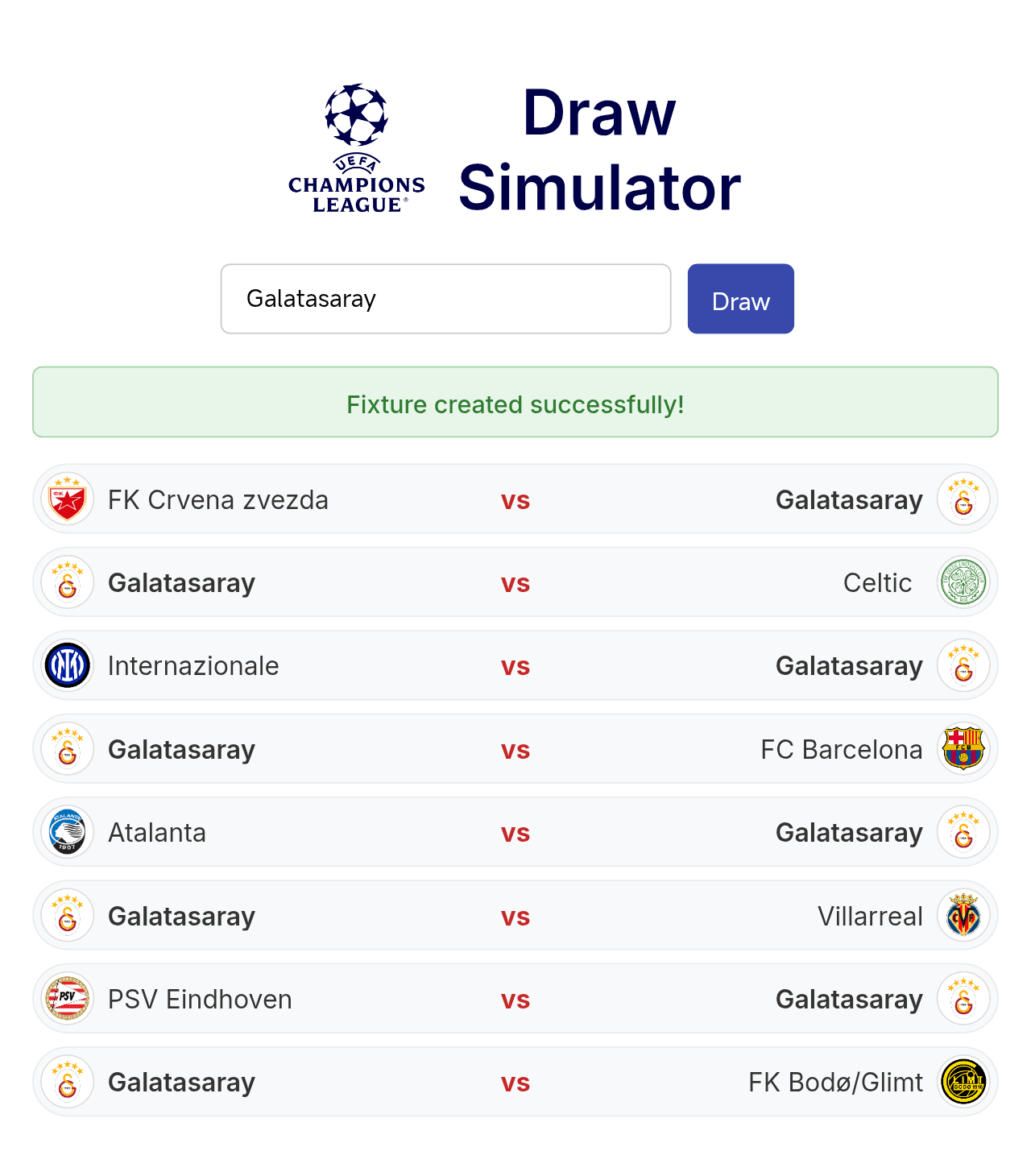
Task: Click vs in the Atalanta fixture row
Action: [515, 833]
